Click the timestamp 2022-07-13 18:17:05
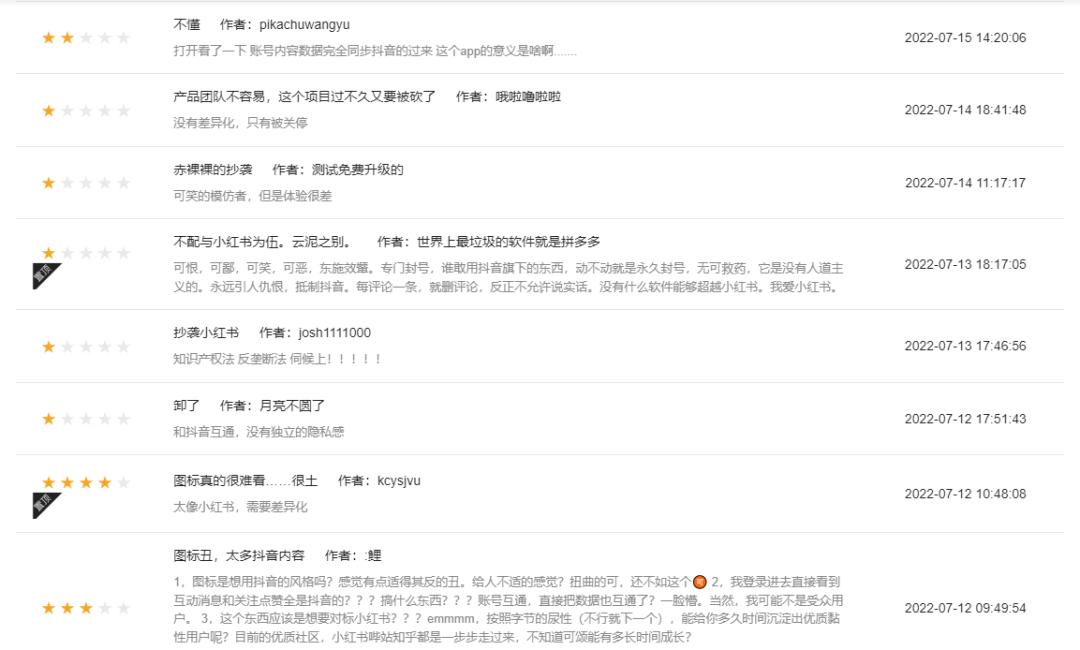This screenshot has width=1080, height=650. tap(965, 264)
